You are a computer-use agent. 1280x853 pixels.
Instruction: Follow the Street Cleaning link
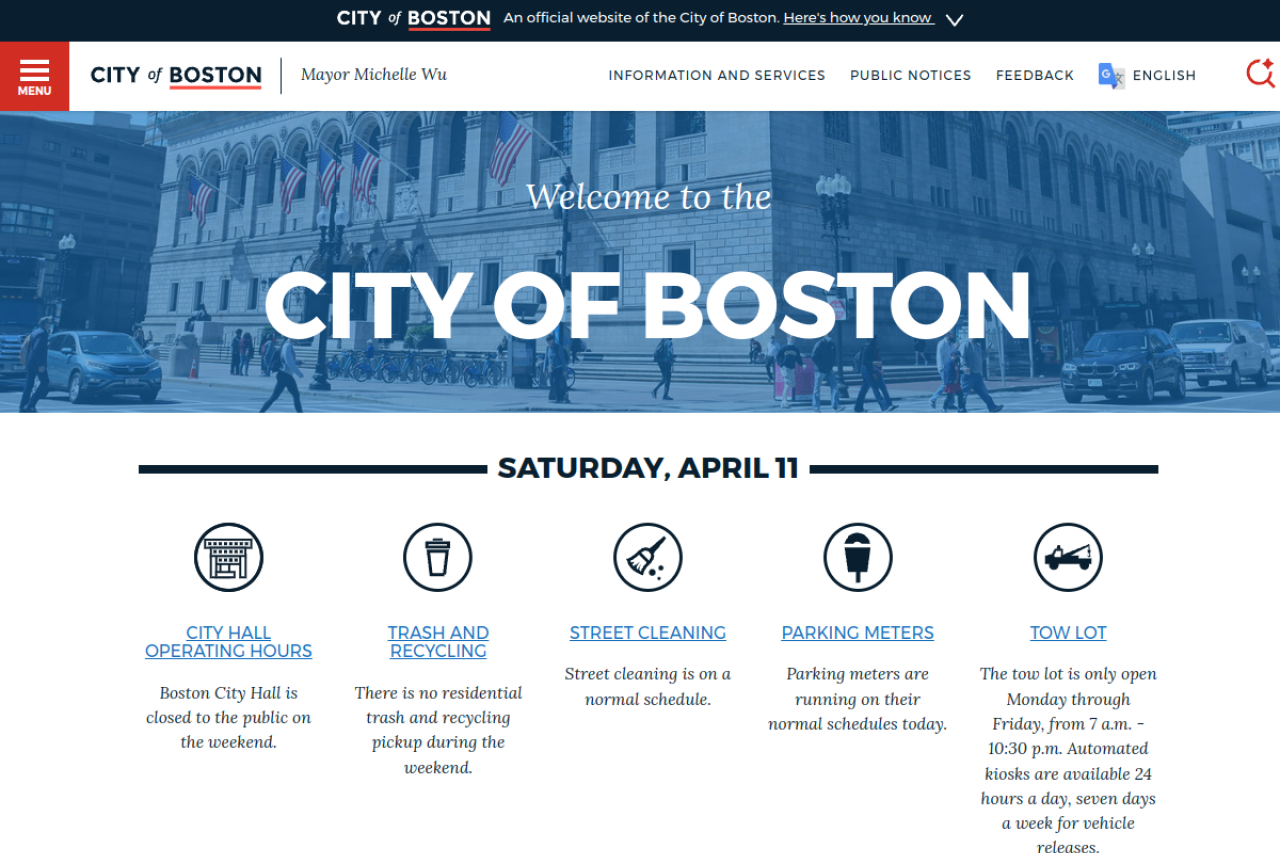[648, 633]
